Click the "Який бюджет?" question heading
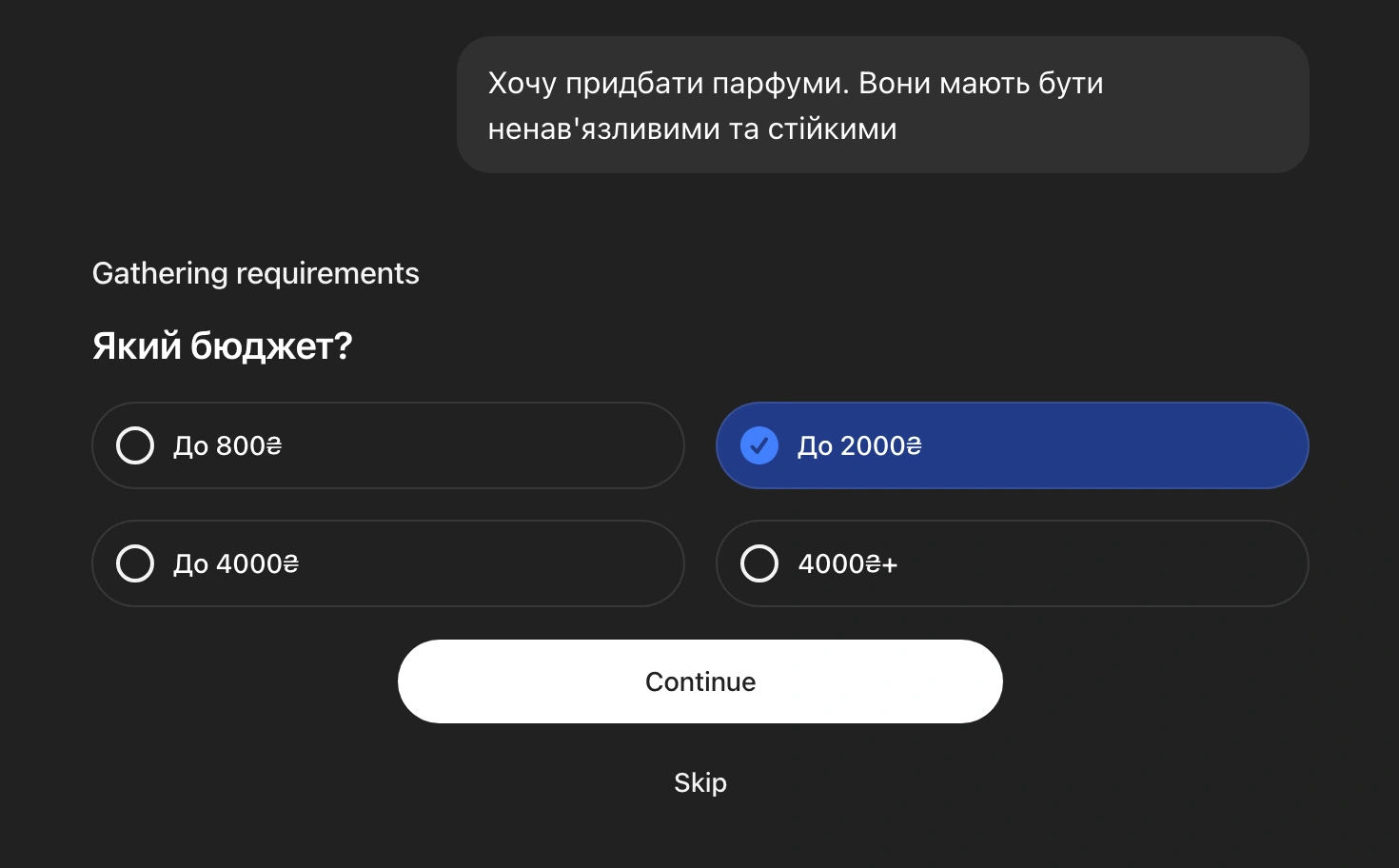Image resolution: width=1399 pixels, height=868 pixels. (x=222, y=345)
